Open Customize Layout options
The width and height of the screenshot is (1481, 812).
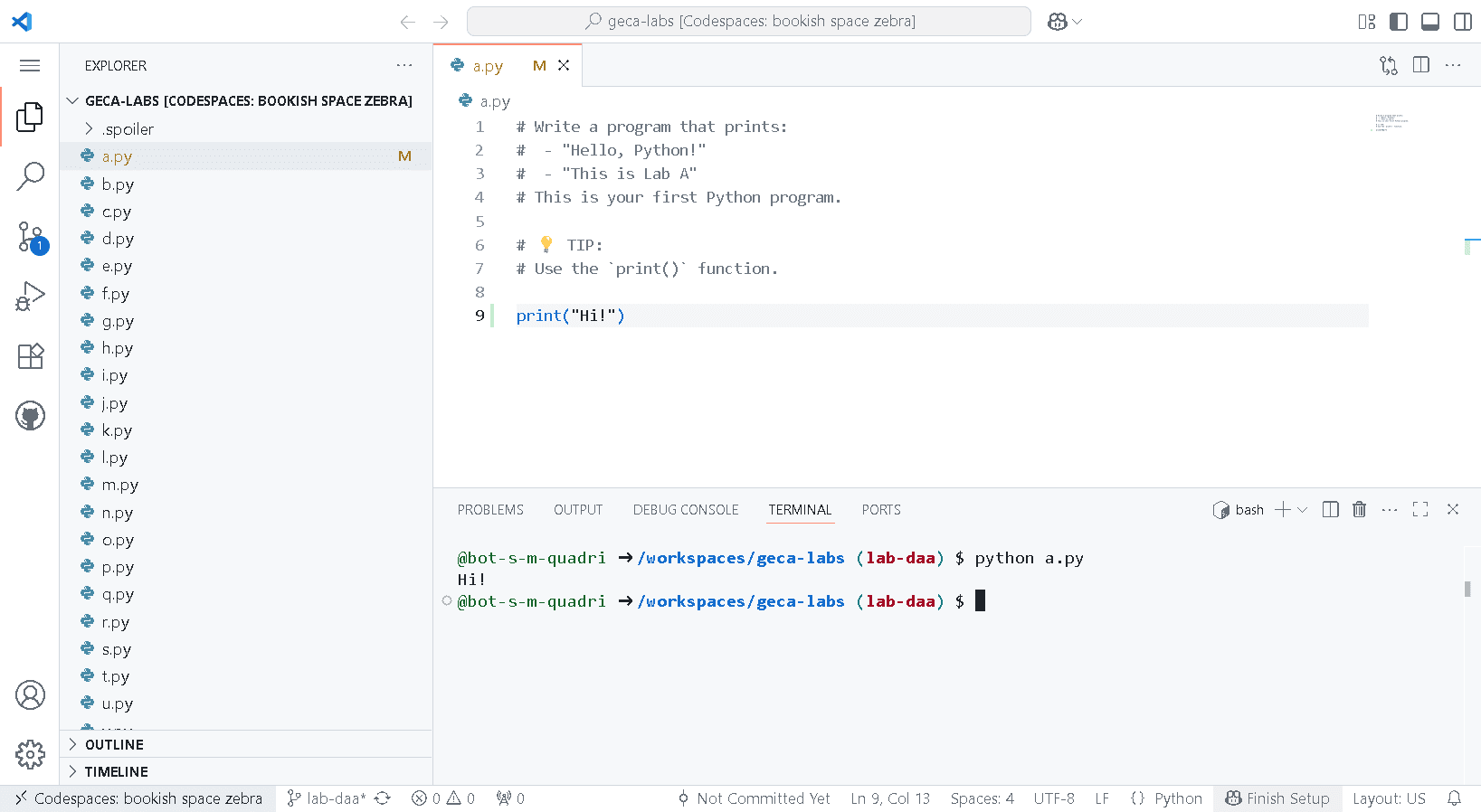click(x=1367, y=22)
